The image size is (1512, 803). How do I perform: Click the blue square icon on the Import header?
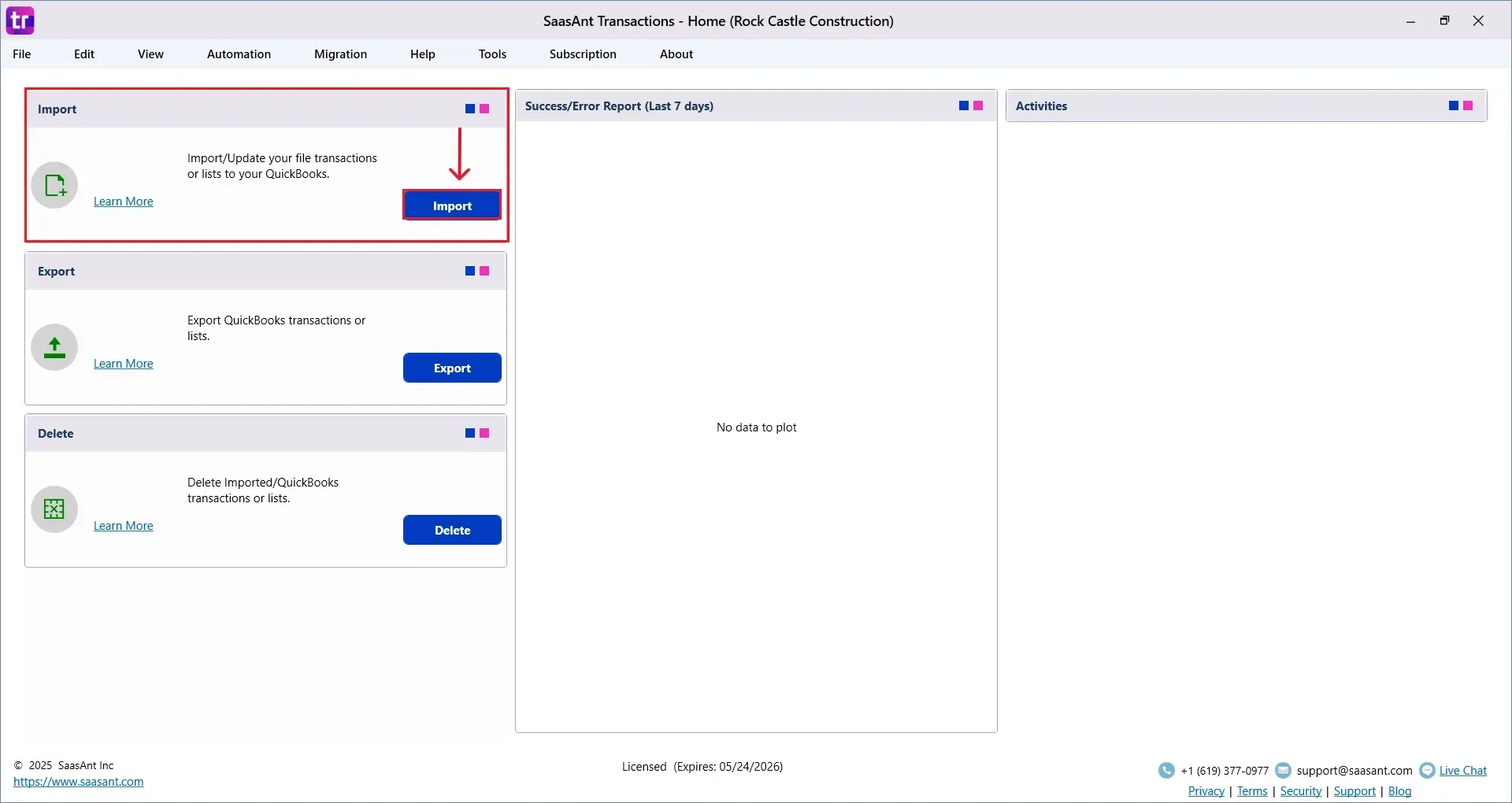pyautogui.click(x=470, y=109)
